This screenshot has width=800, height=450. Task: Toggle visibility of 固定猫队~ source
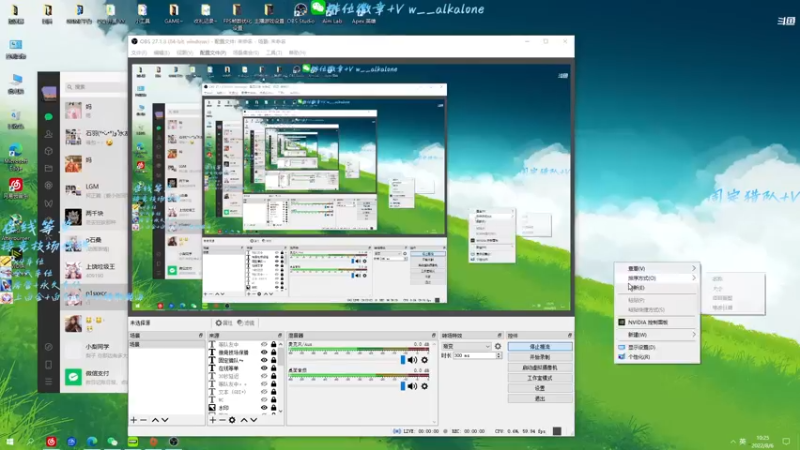264,360
